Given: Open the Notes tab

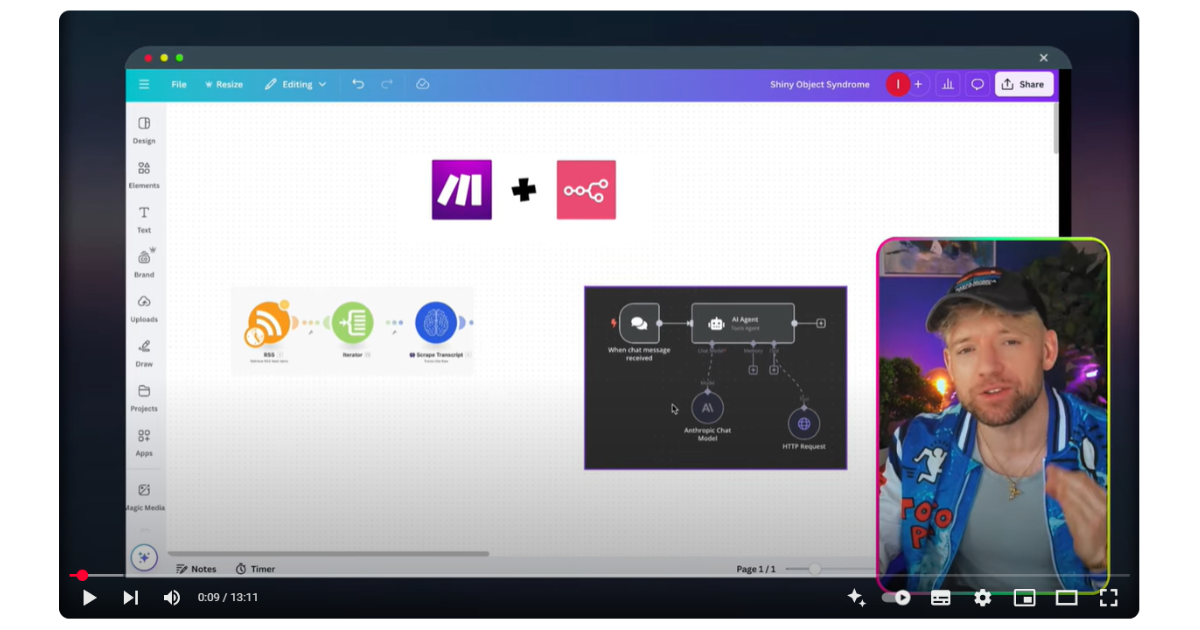Looking at the screenshot, I should point(196,568).
